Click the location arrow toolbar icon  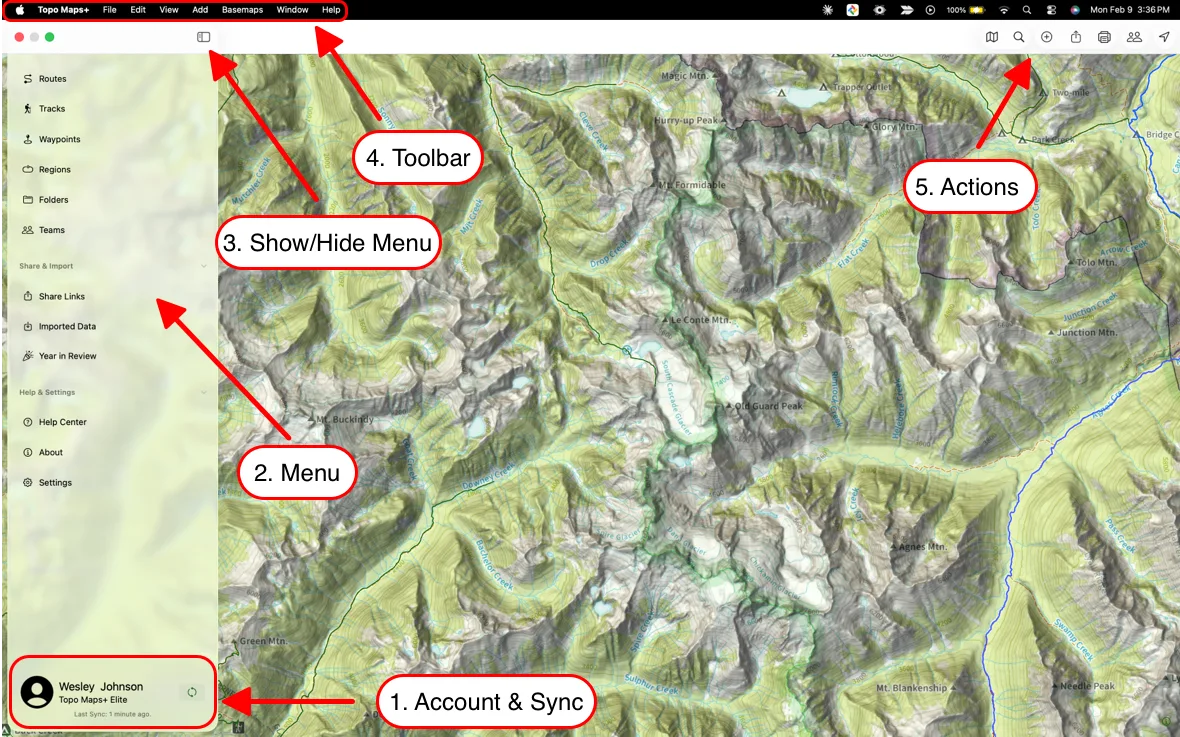click(x=1164, y=37)
